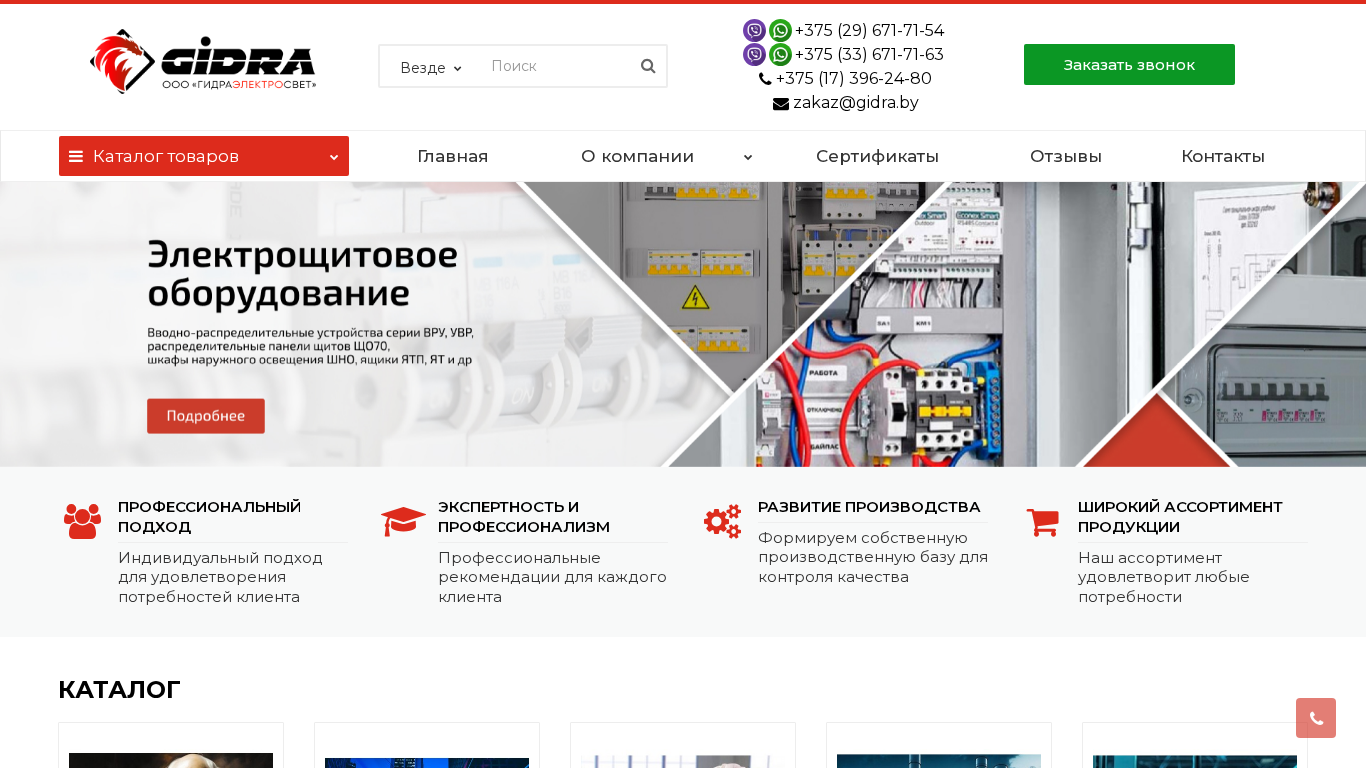Open Viber for +375 (33) 671-71-63

755,55
